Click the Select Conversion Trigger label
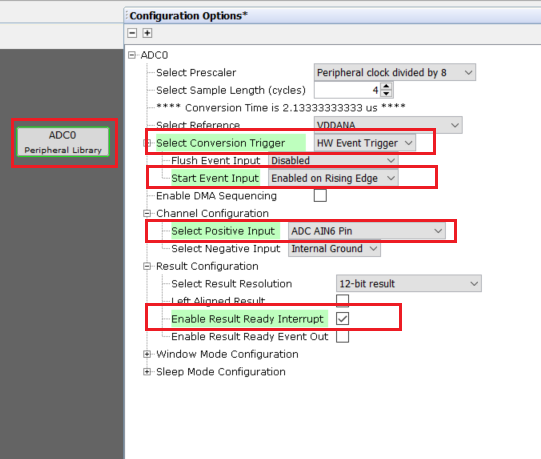541x459 pixels. [x=220, y=143]
